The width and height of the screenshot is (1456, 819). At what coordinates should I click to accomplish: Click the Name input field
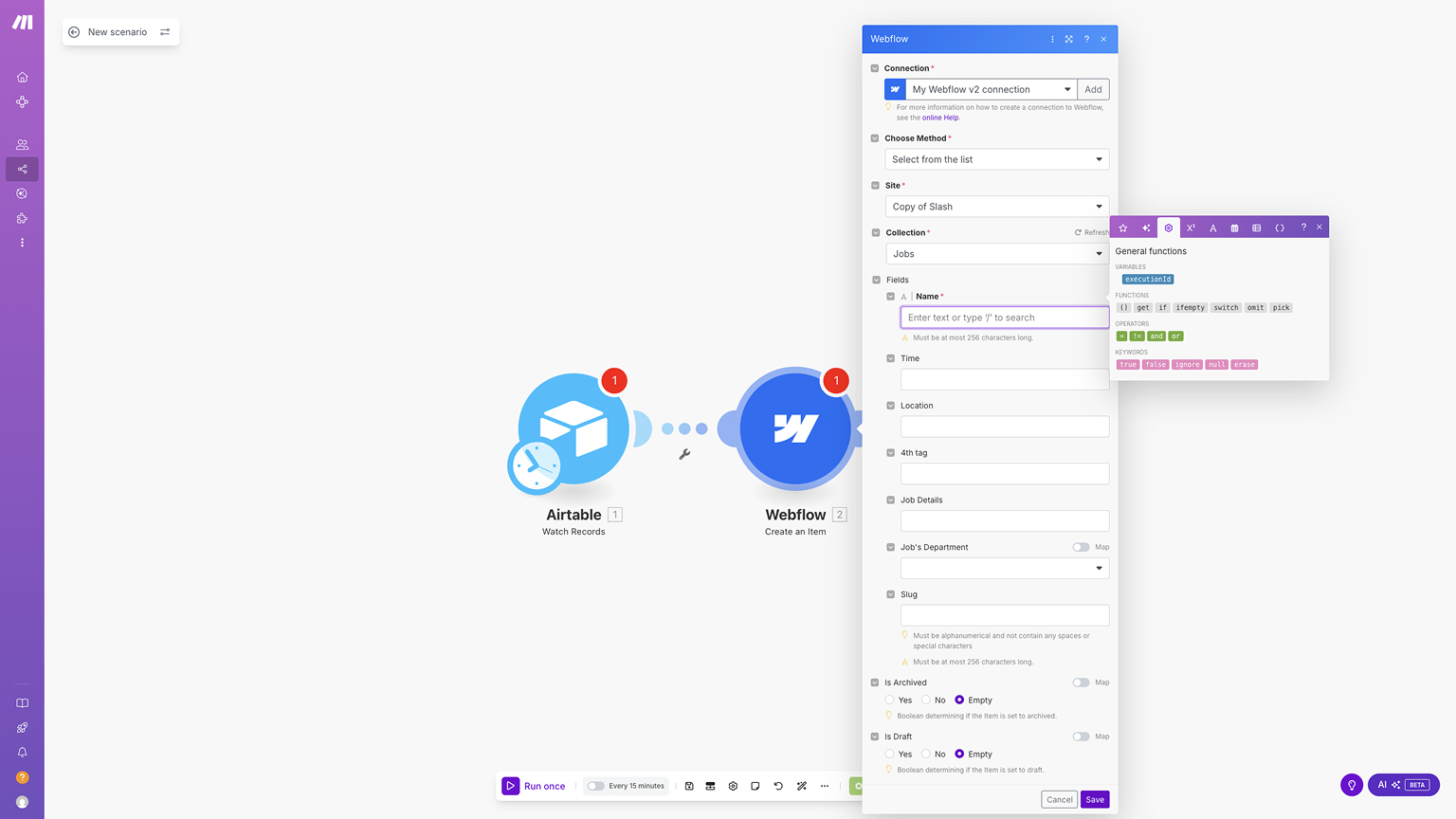click(x=1005, y=318)
